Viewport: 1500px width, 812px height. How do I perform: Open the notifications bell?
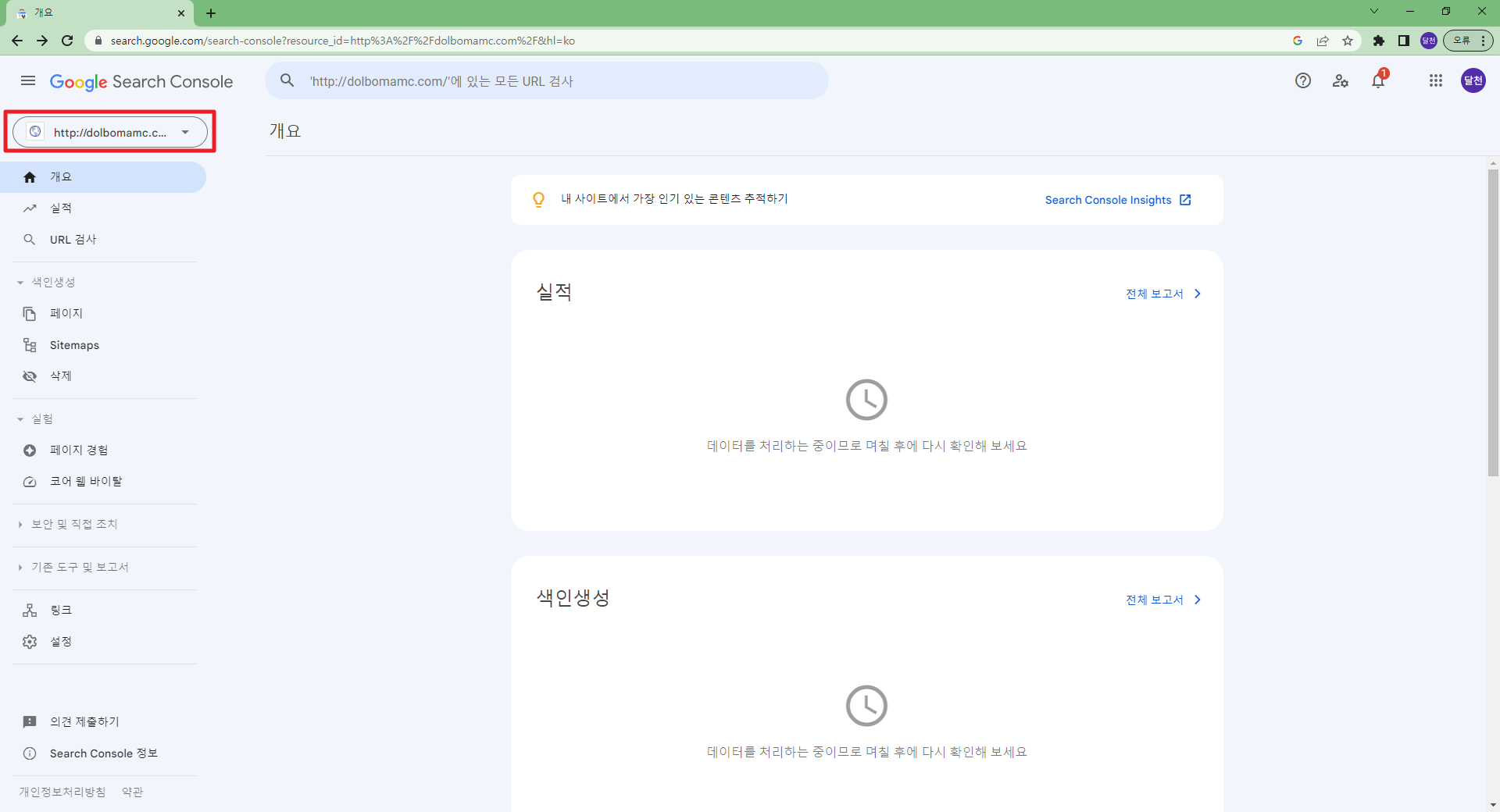[x=1378, y=81]
